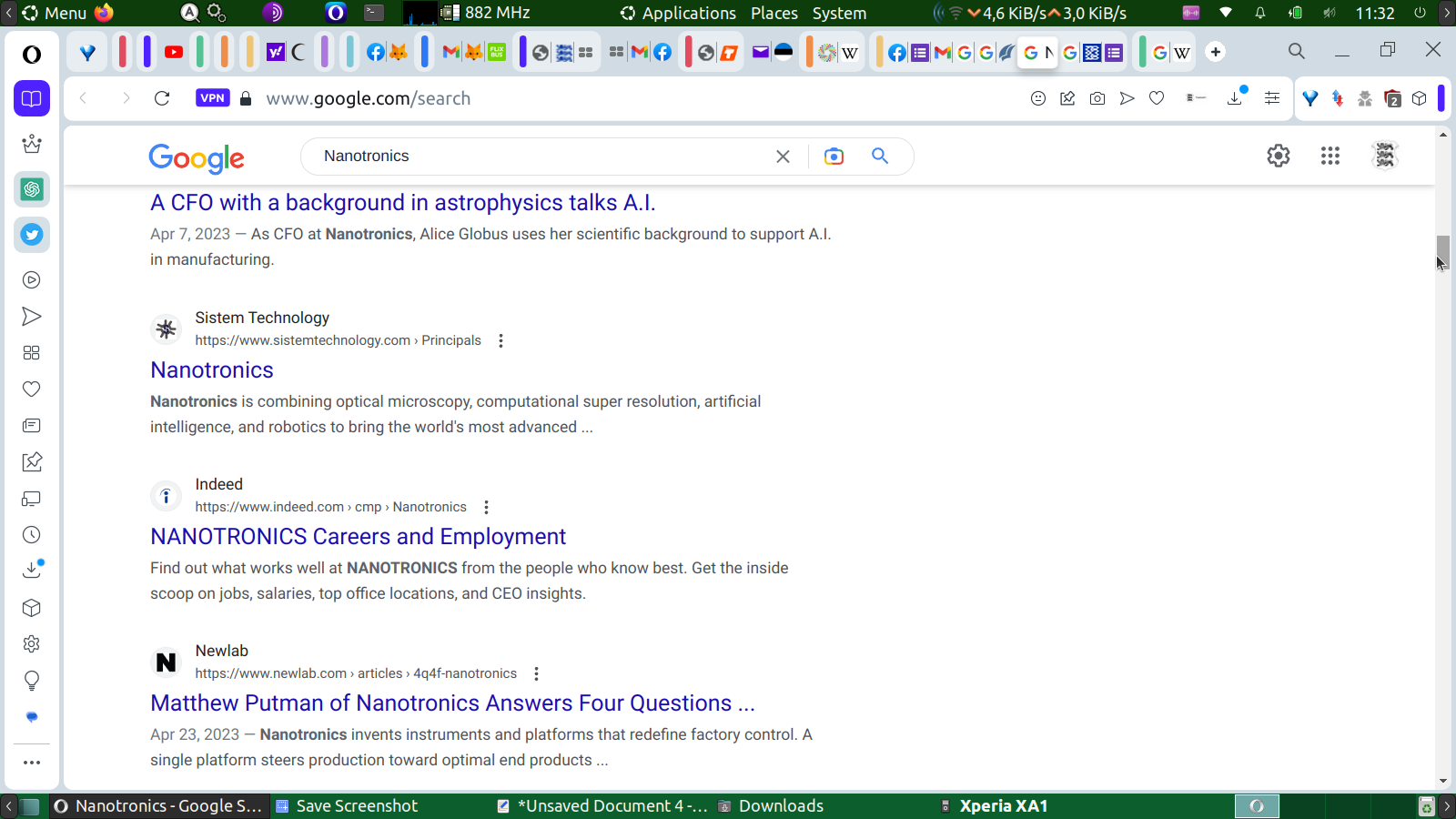1456x819 pixels.
Task: Bookmark this page with the heart icon
Action: coord(1157,98)
